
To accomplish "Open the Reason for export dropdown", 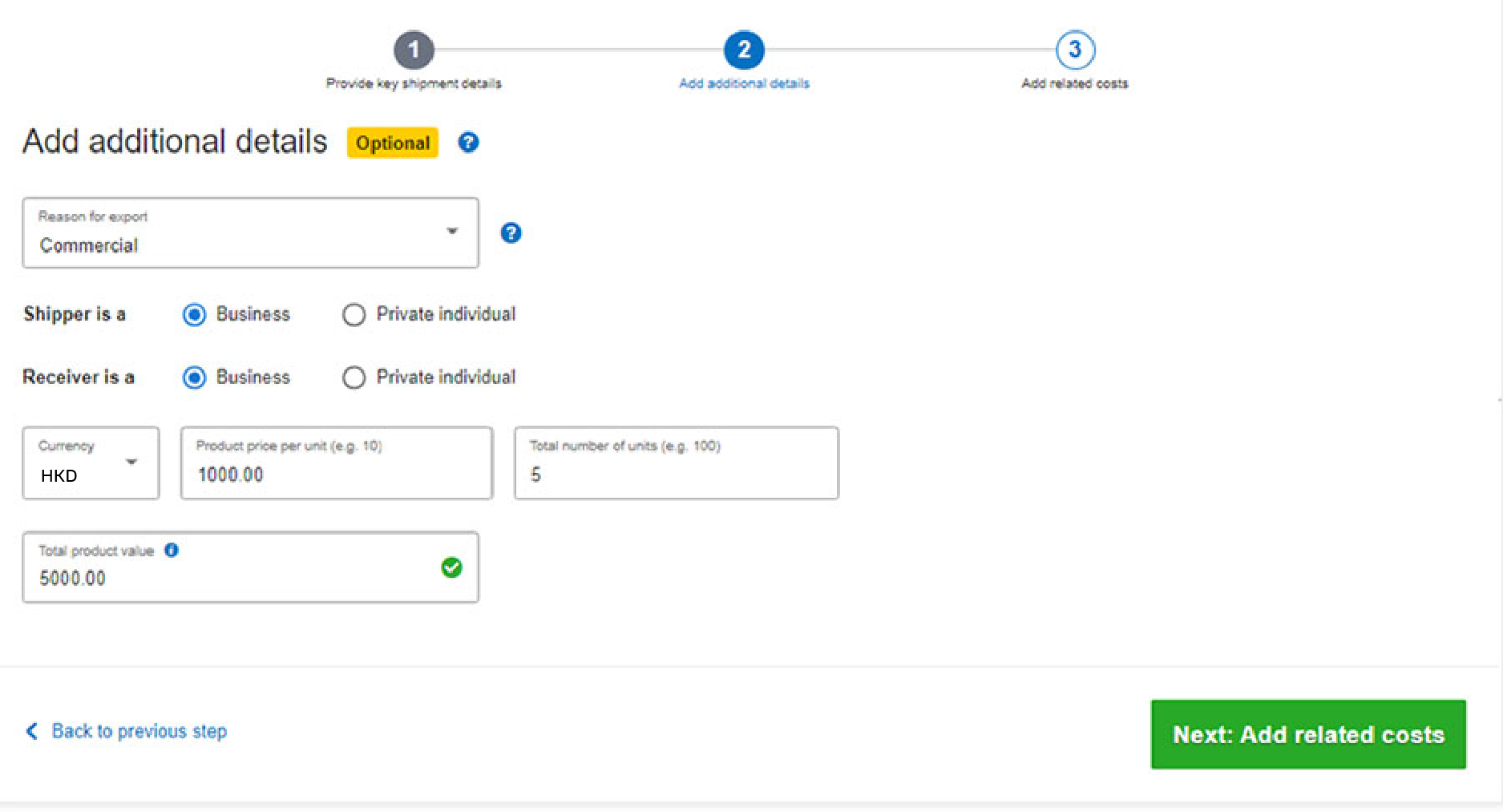I will pos(251,233).
